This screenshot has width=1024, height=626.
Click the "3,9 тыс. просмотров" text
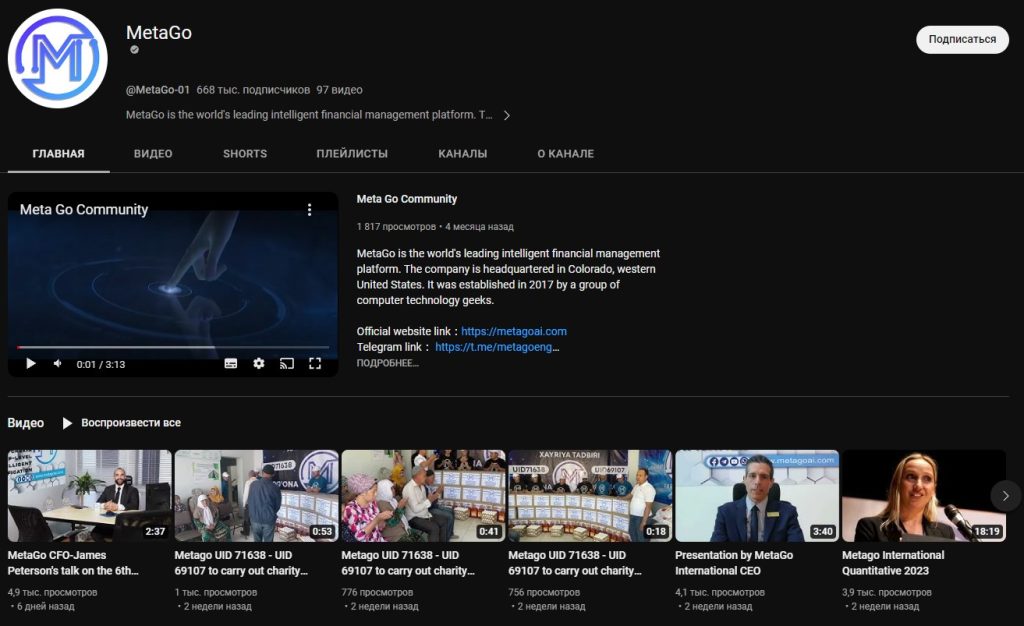pyautogui.click(x=887, y=593)
